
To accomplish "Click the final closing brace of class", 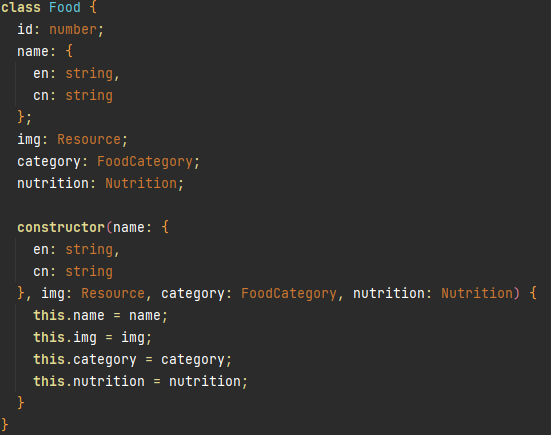I will click(5, 424).
